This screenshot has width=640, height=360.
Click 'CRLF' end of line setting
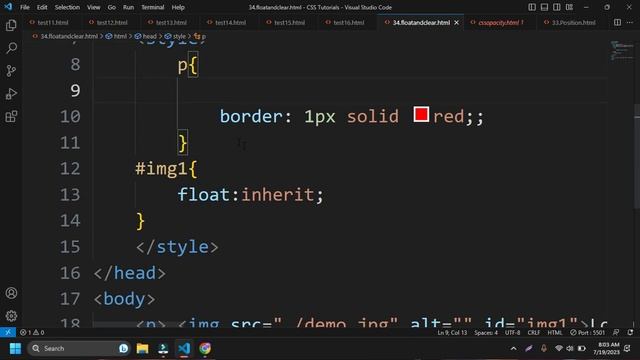click(x=533, y=333)
